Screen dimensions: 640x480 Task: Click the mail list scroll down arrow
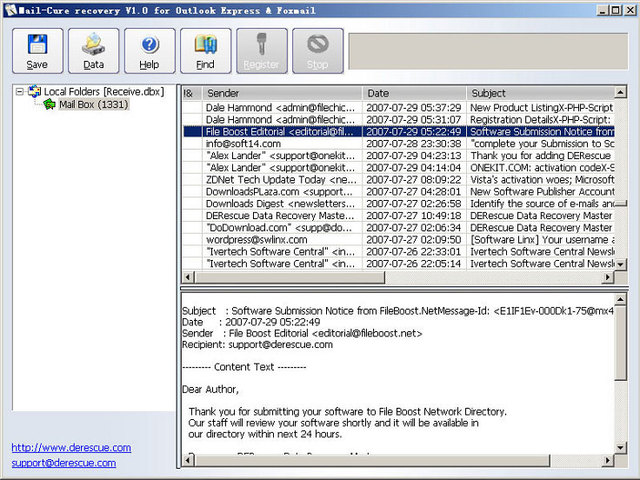[620, 264]
